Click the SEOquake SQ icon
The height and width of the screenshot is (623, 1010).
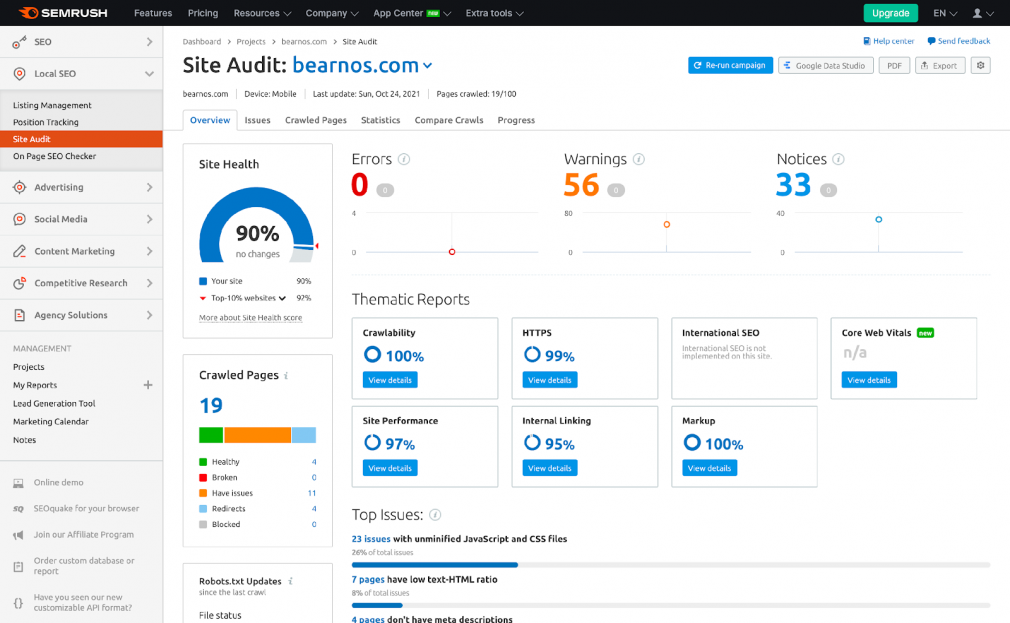coord(19,509)
